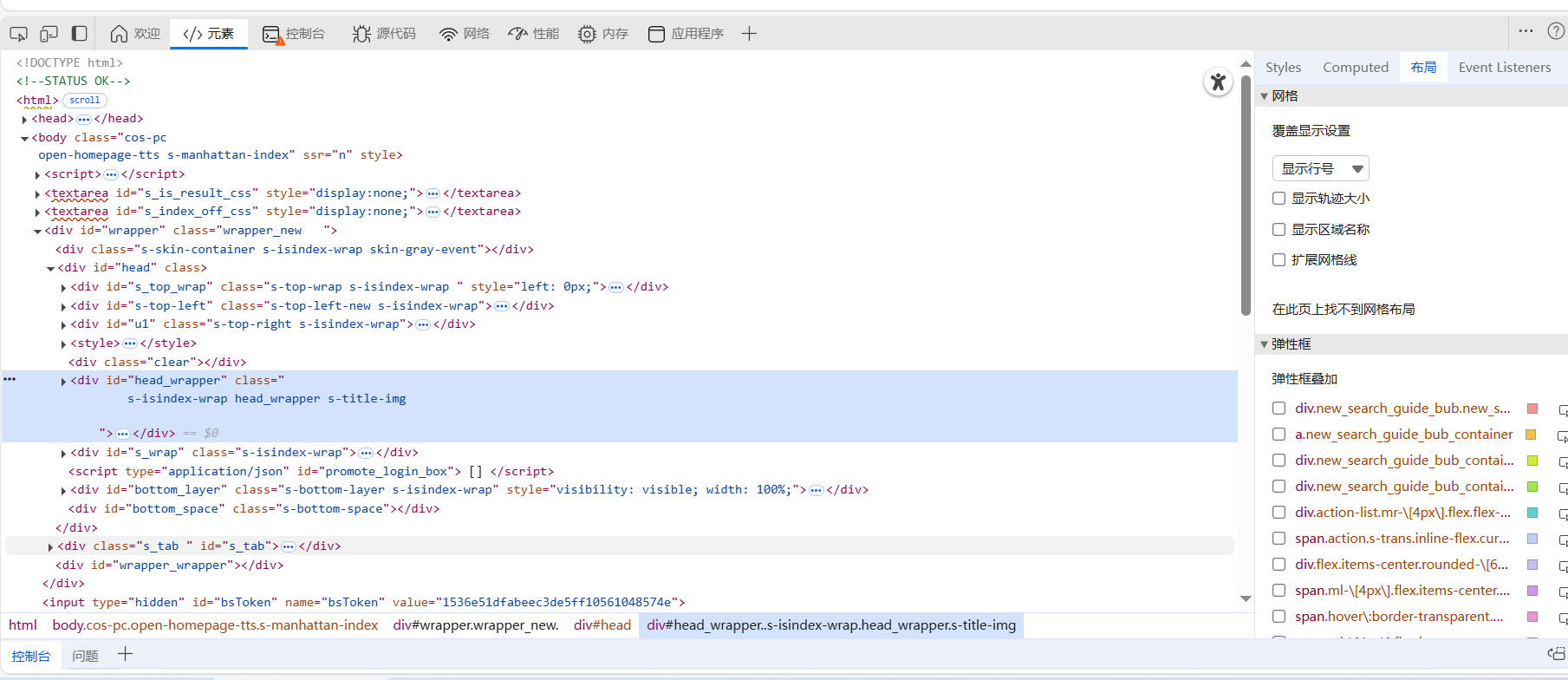Check overlay for div.action-list.mr flex item
Screen dimensions: 1568x680
coord(1278,513)
